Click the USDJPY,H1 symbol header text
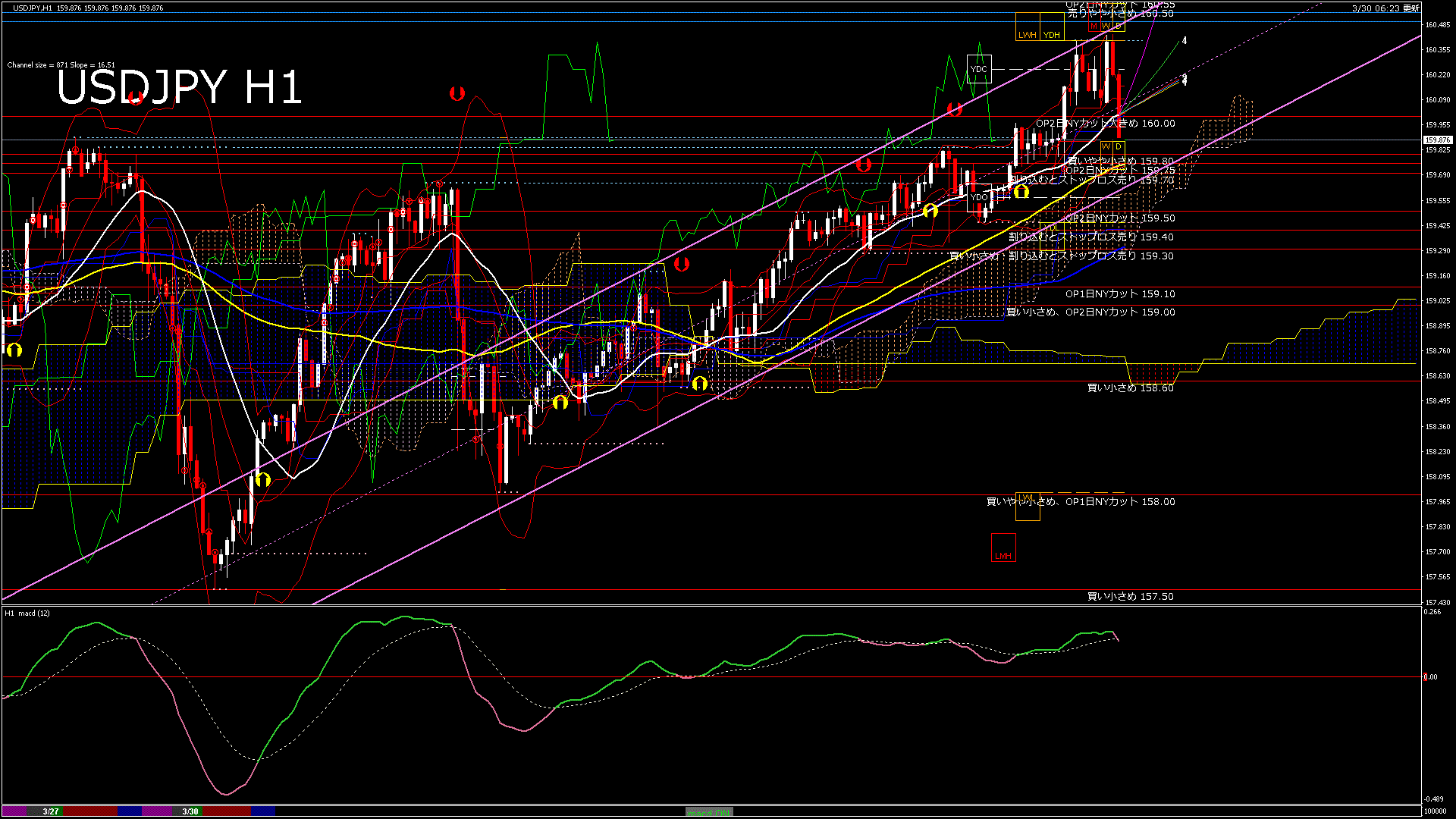The height and width of the screenshot is (819, 1456). pyautogui.click(x=33, y=8)
